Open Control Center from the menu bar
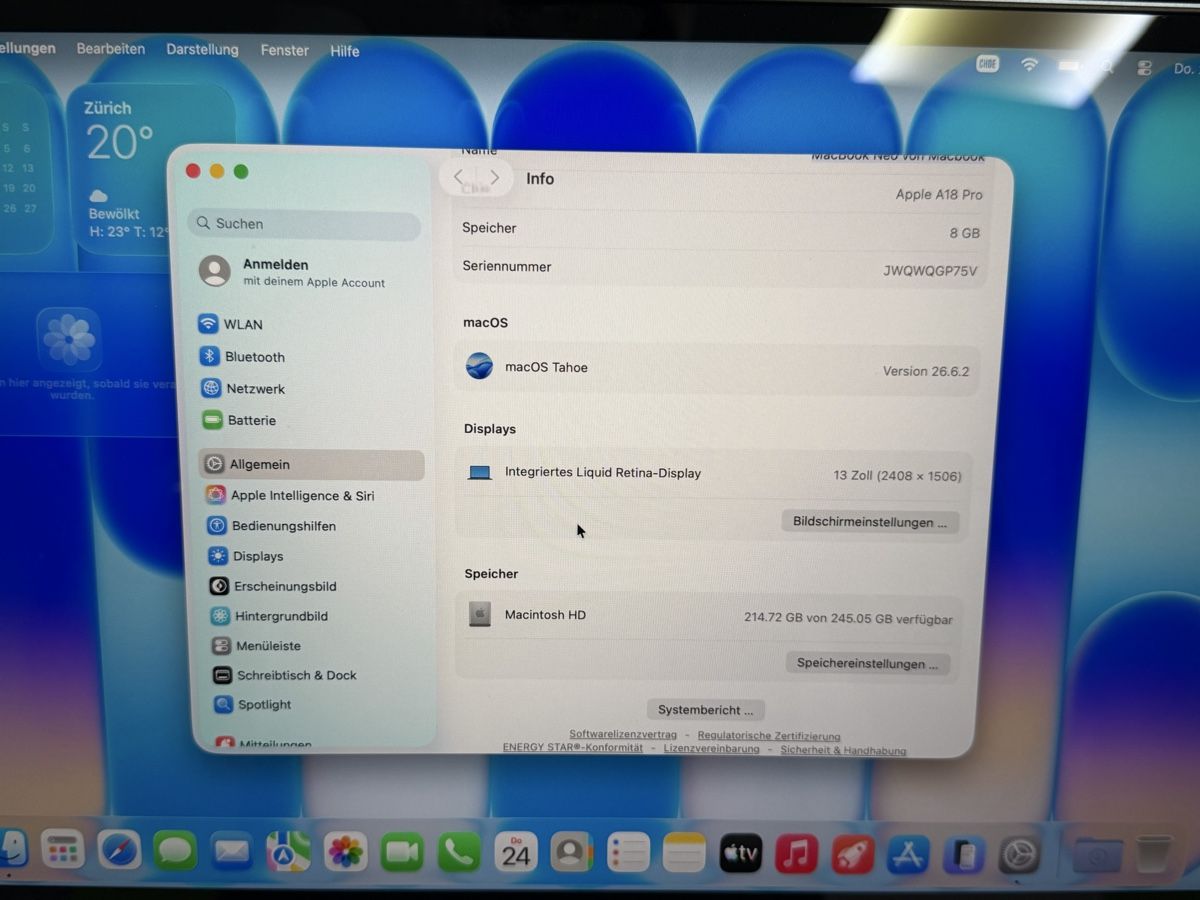 tap(1145, 68)
